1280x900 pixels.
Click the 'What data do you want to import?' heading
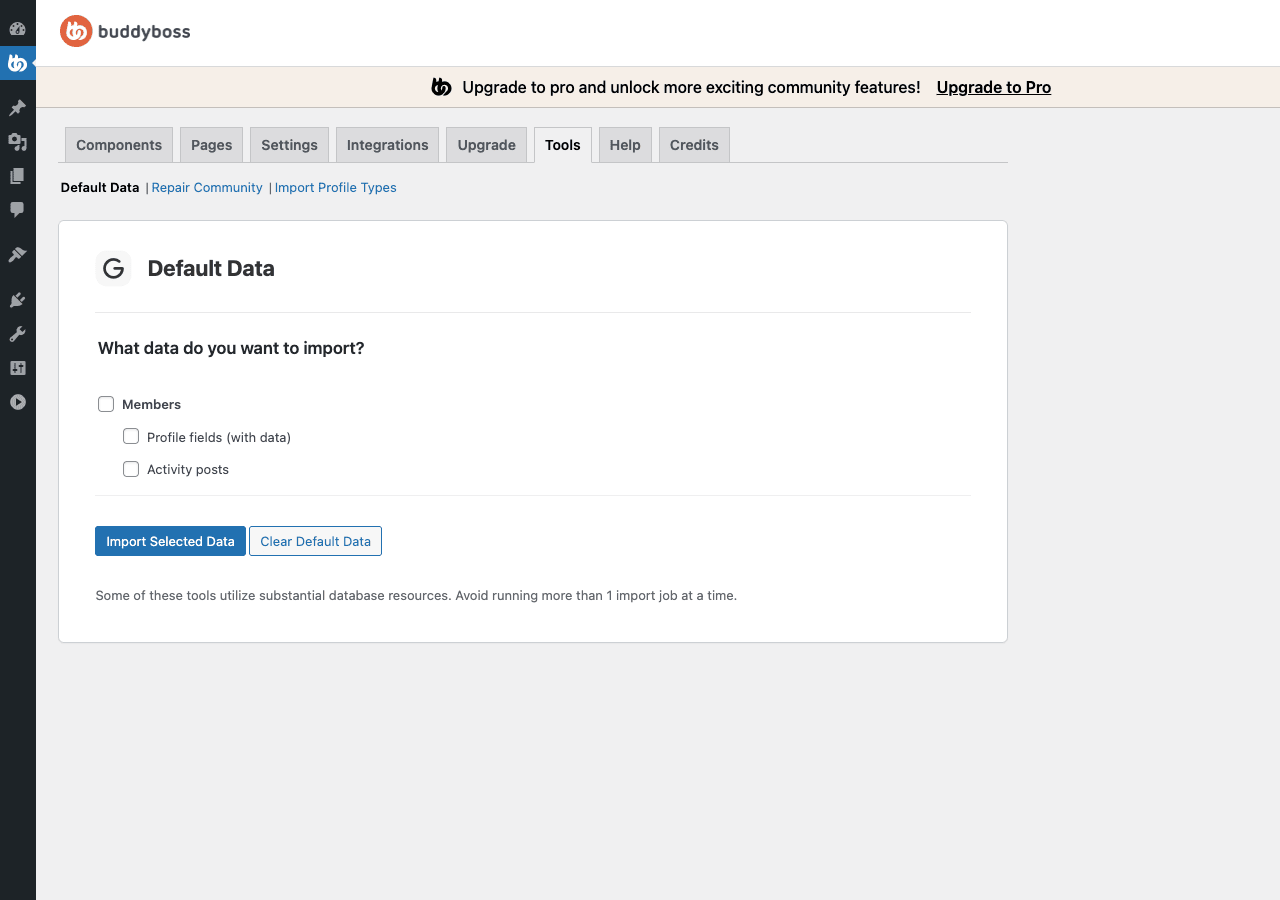pyautogui.click(x=231, y=348)
